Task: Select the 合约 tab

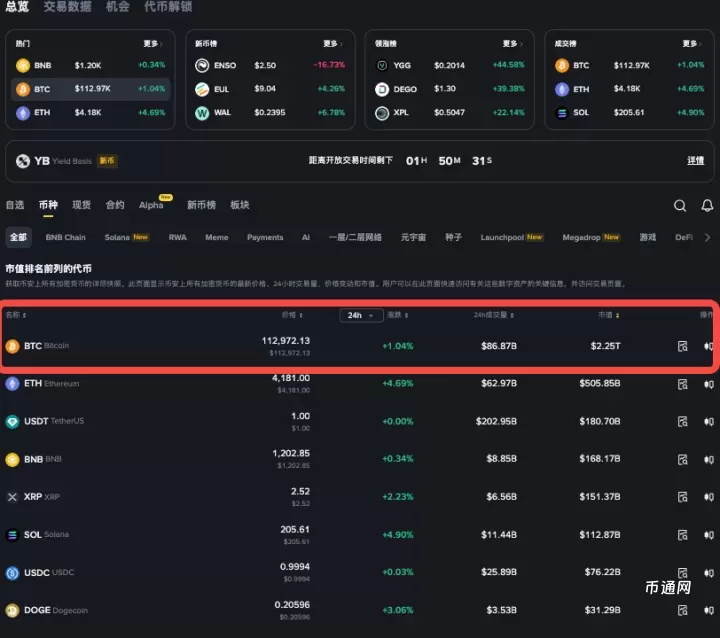Action: (x=115, y=205)
